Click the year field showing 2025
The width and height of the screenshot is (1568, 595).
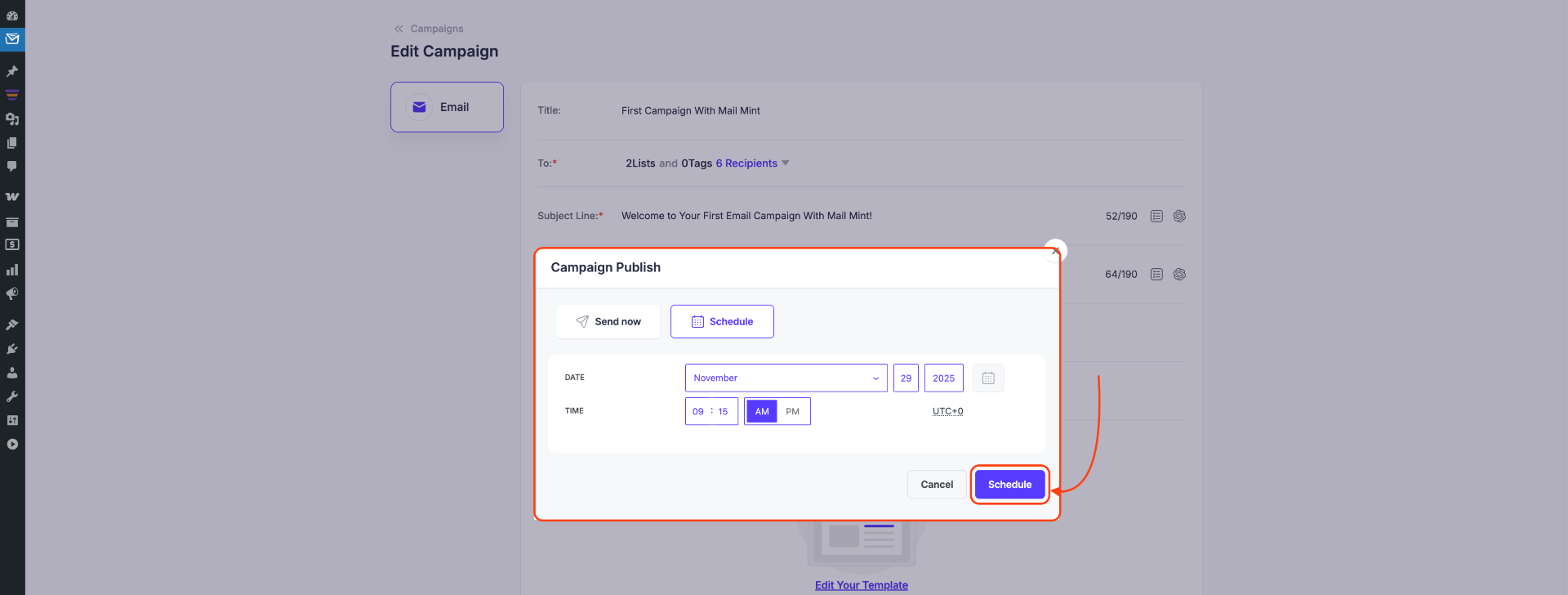pos(944,378)
